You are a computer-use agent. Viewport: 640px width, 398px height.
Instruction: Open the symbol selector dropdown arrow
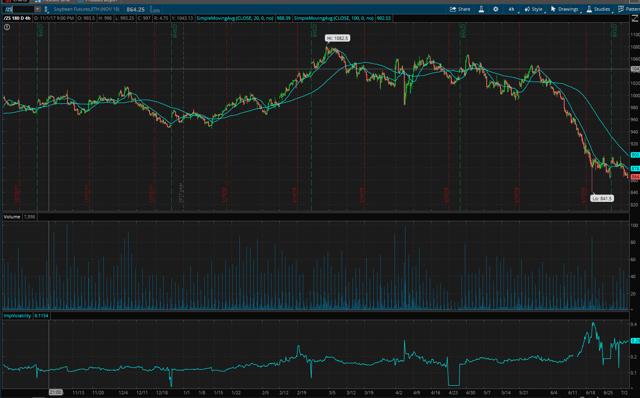[x=38, y=9]
